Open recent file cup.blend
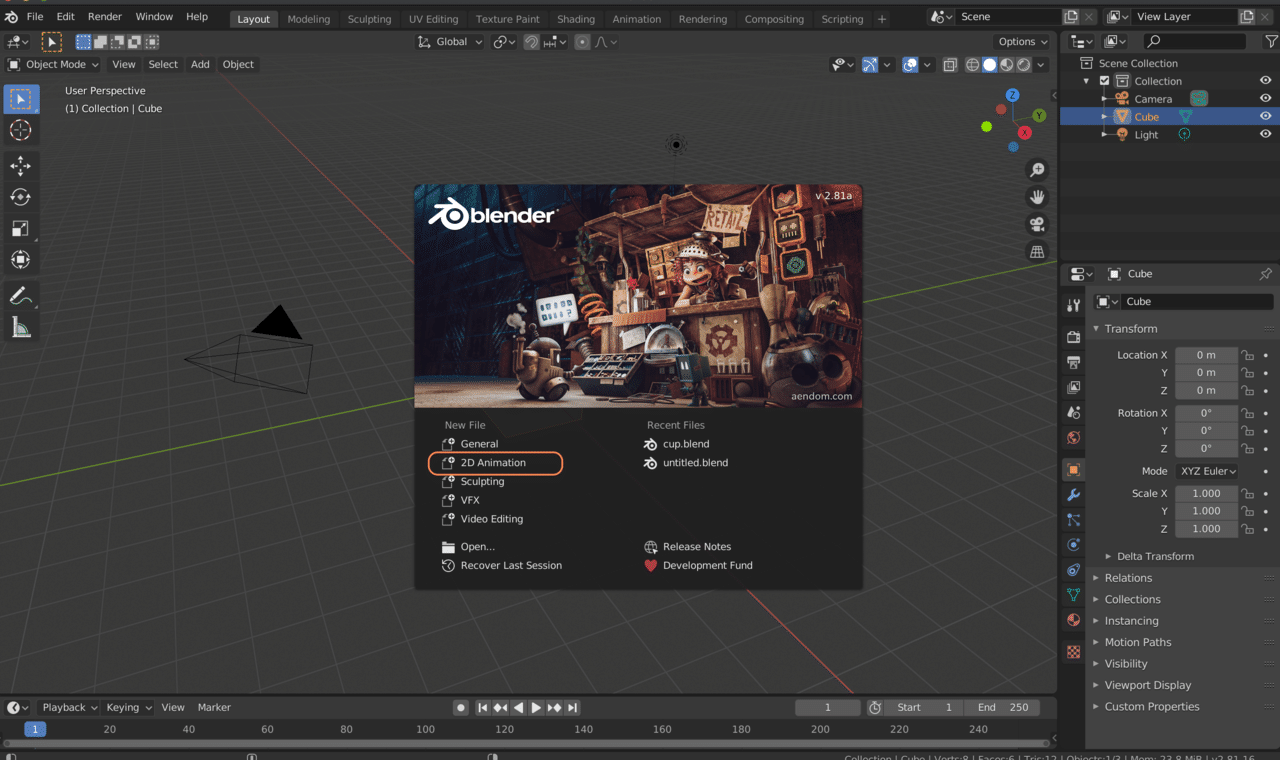The height and width of the screenshot is (760, 1280). click(685, 444)
